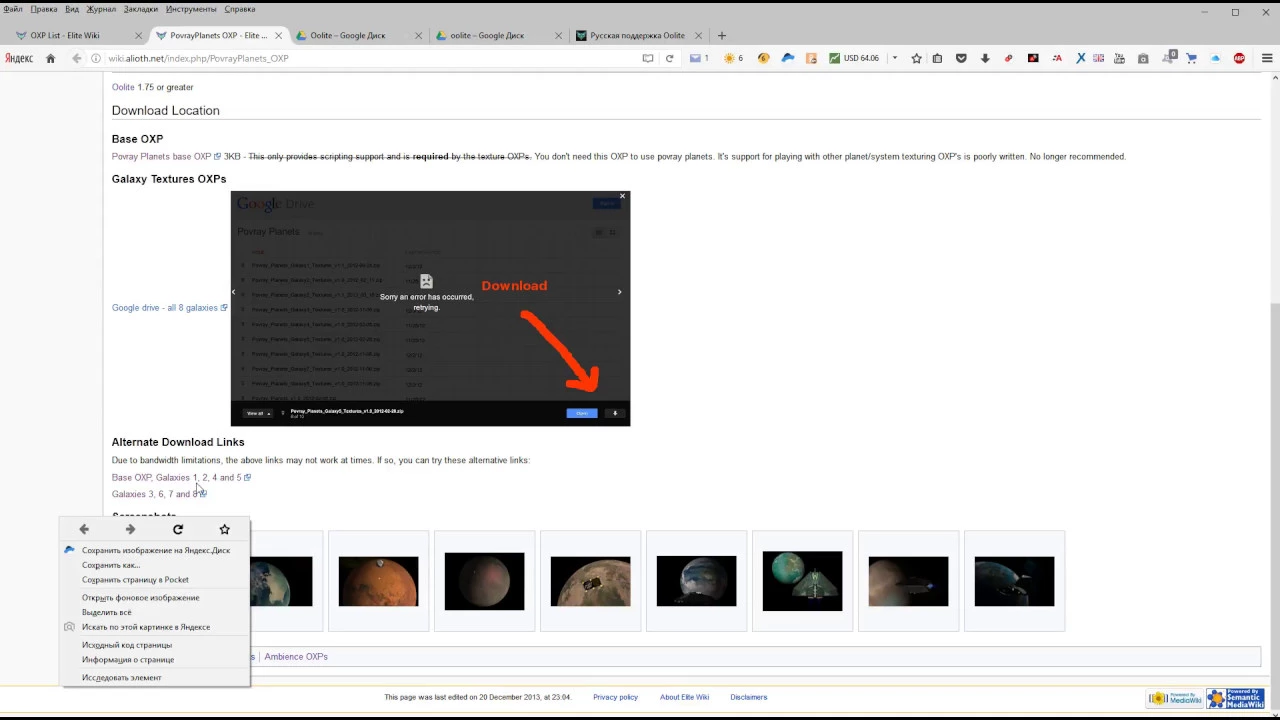Viewport: 1280px width, 720px height.
Task: Open the Adblock Plus ABP icon
Action: point(1240,58)
